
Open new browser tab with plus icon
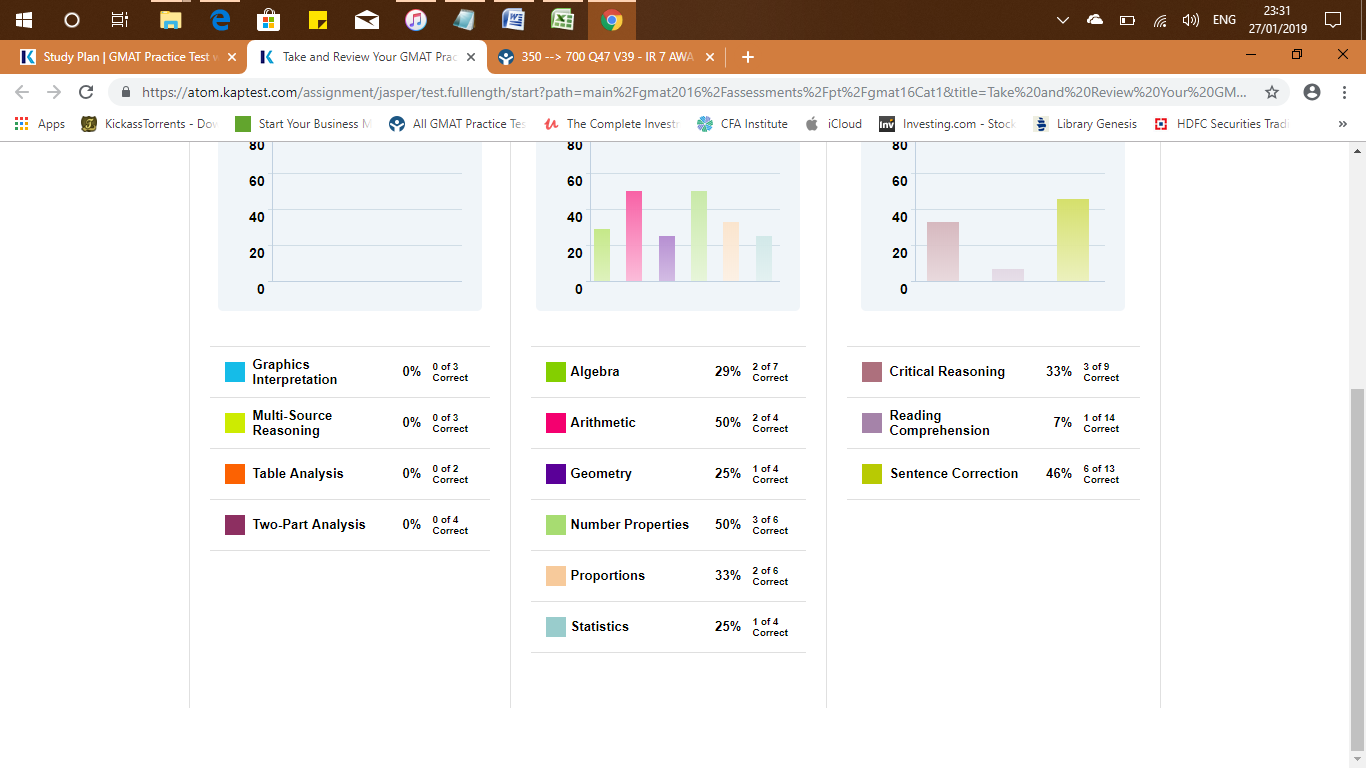(x=747, y=57)
